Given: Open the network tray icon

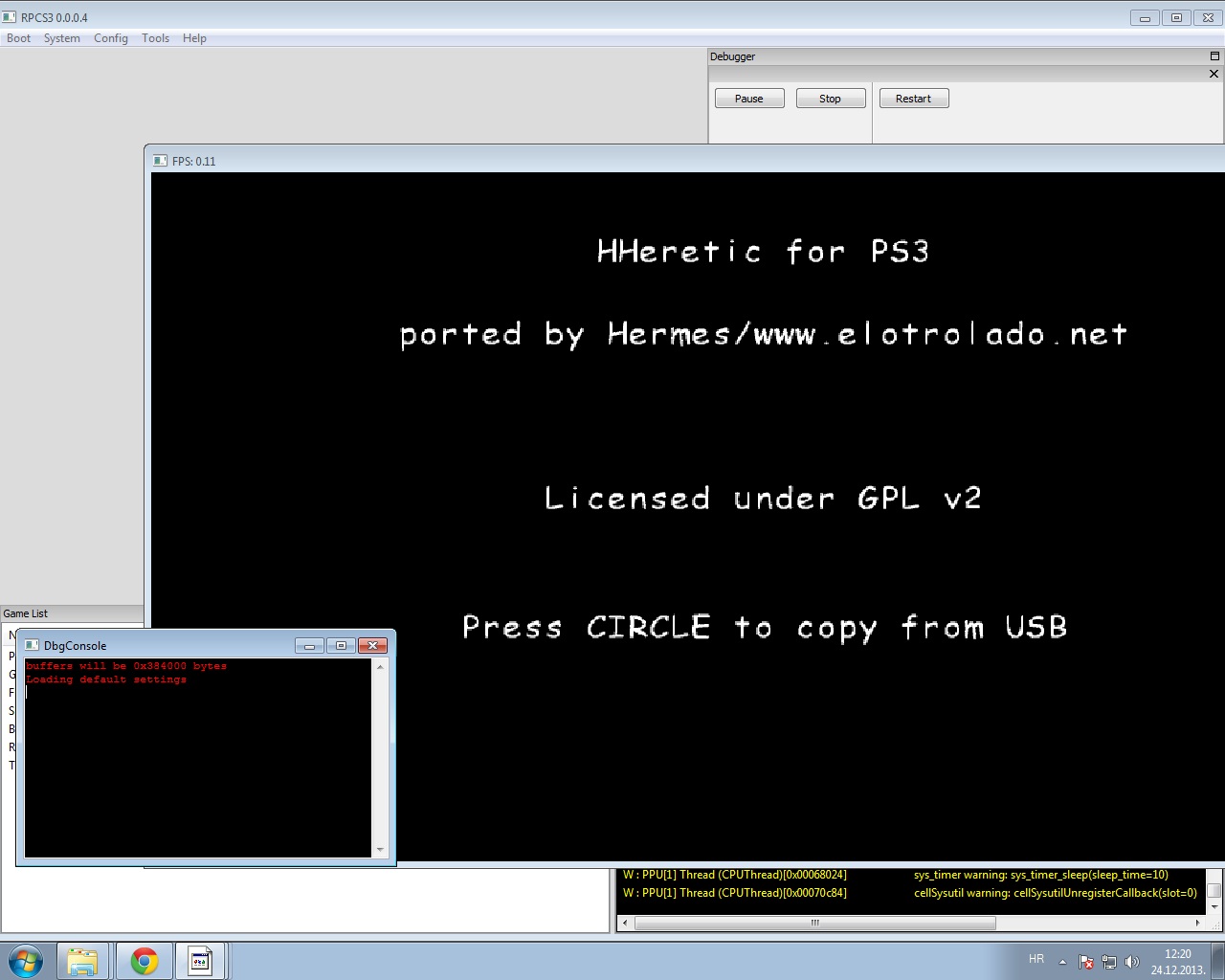Looking at the screenshot, I should [x=1109, y=962].
